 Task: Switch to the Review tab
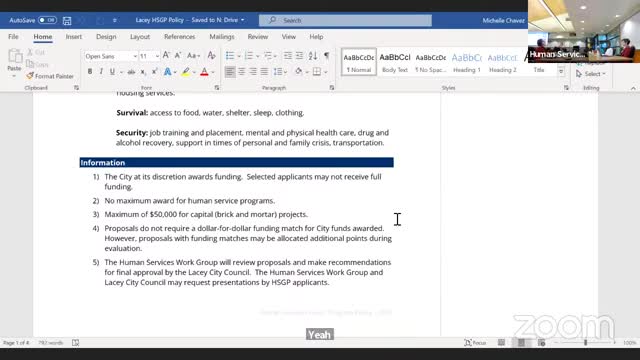[258, 37]
